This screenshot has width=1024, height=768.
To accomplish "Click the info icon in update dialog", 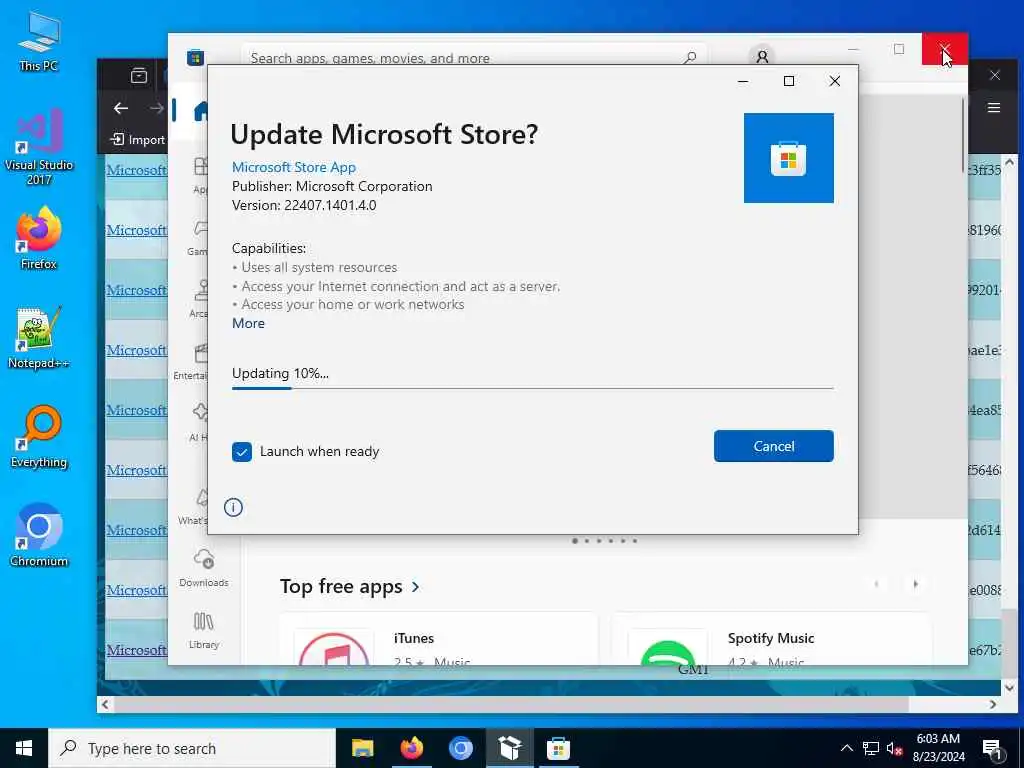I will point(233,507).
